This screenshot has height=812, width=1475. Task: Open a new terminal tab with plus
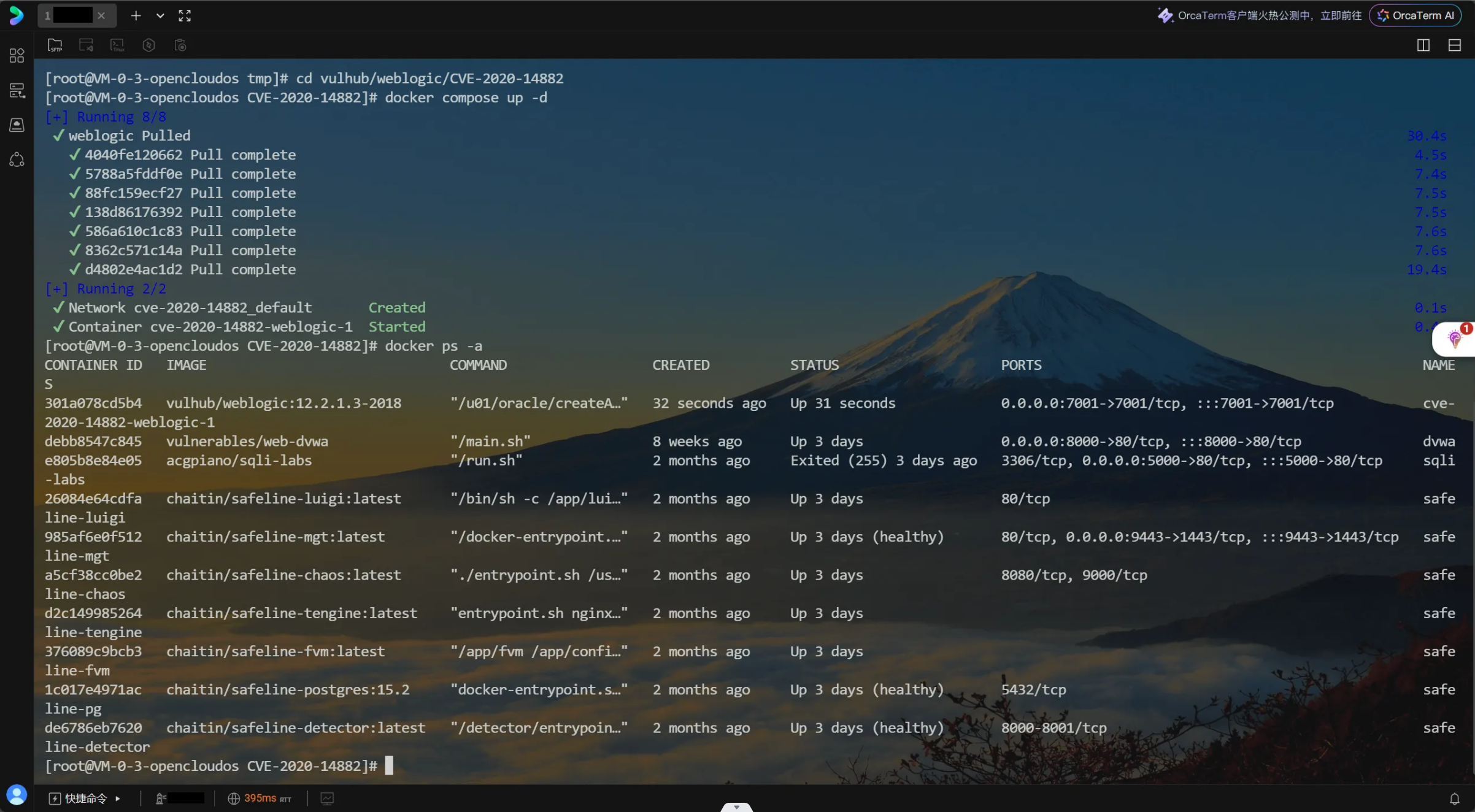point(136,15)
